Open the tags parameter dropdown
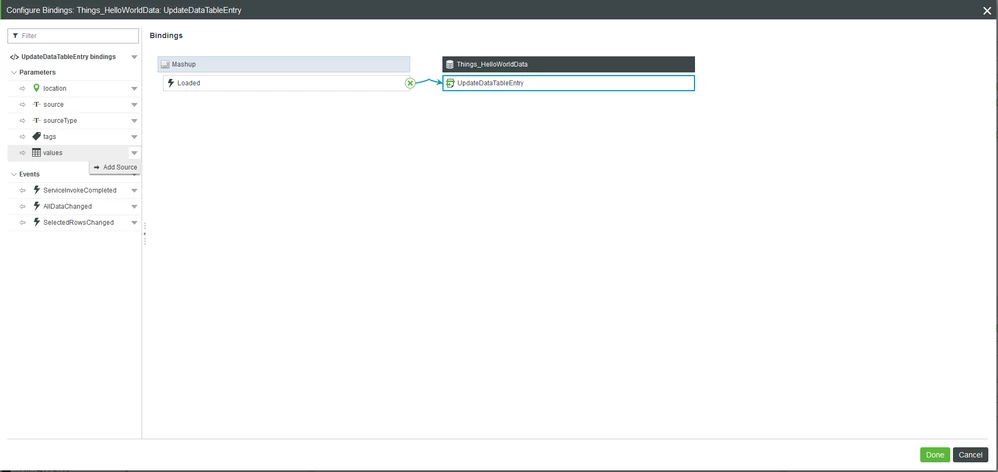 (x=134, y=137)
